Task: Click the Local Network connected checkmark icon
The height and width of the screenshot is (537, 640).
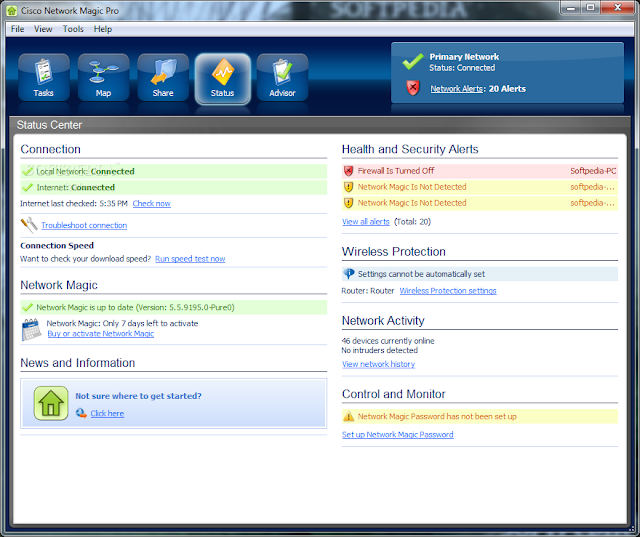Action: [x=28, y=171]
